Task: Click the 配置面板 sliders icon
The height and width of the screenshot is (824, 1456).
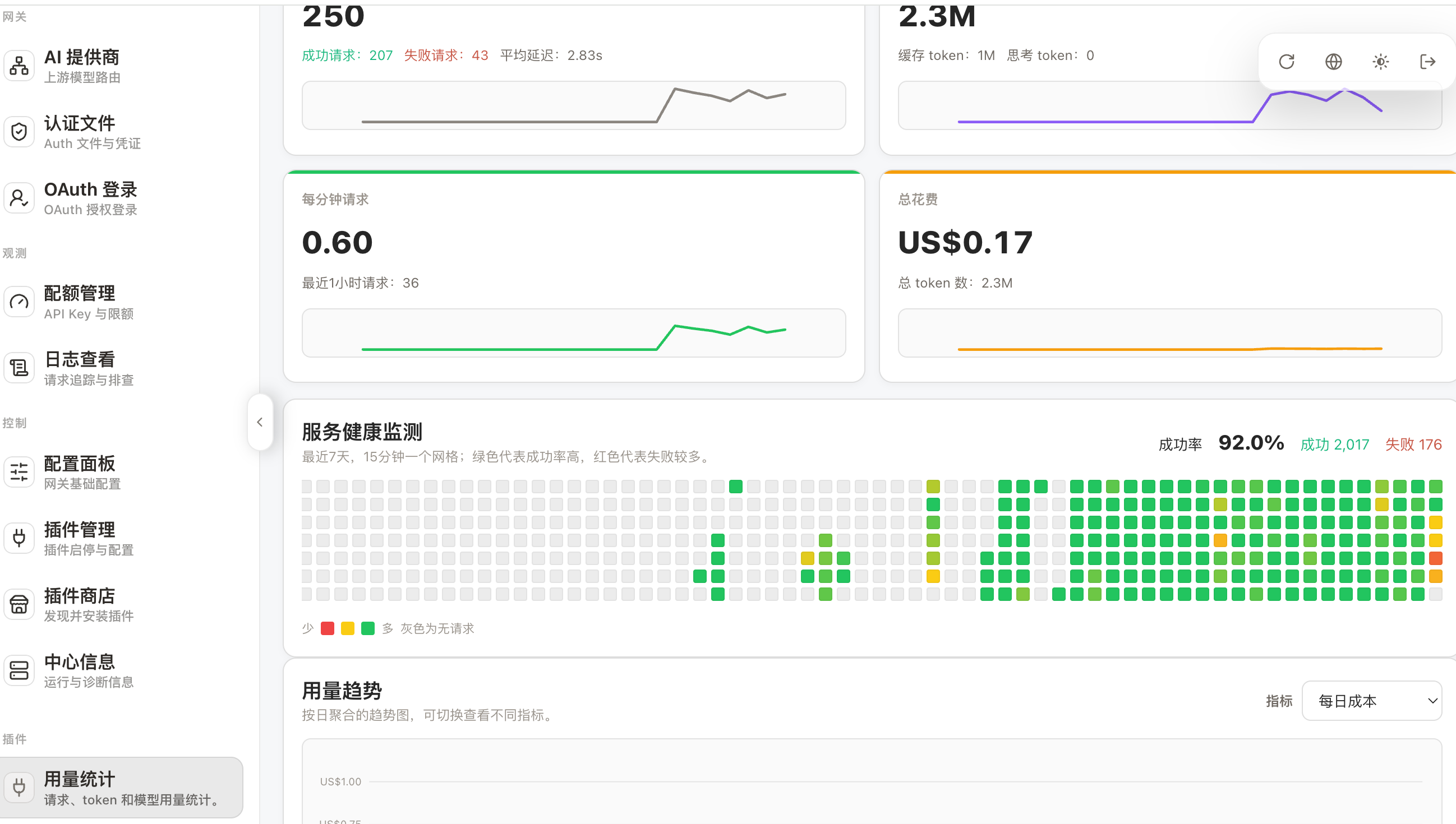Action: (x=19, y=472)
